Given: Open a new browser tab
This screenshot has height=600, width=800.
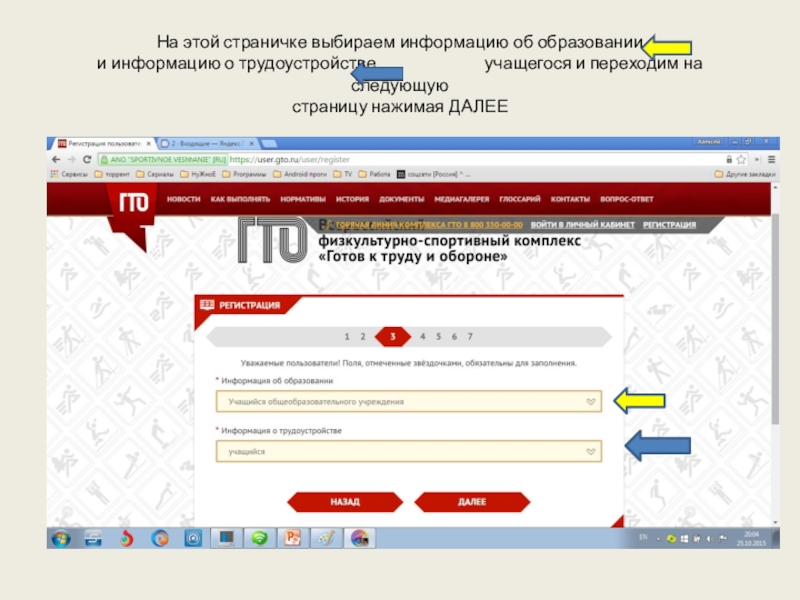Looking at the screenshot, I should [269, 144].
